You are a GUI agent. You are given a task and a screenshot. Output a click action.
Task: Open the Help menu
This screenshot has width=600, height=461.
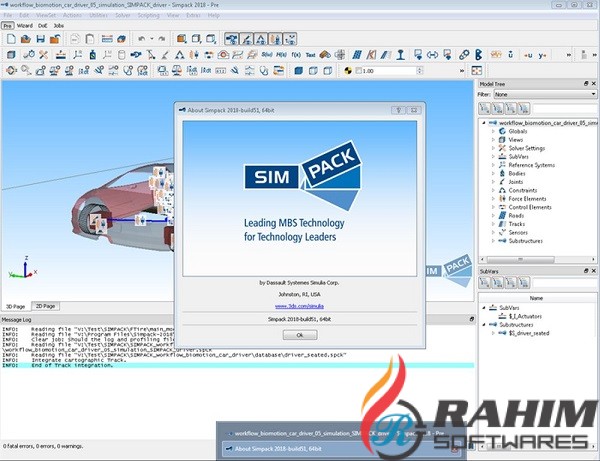(x=214, y=15)
